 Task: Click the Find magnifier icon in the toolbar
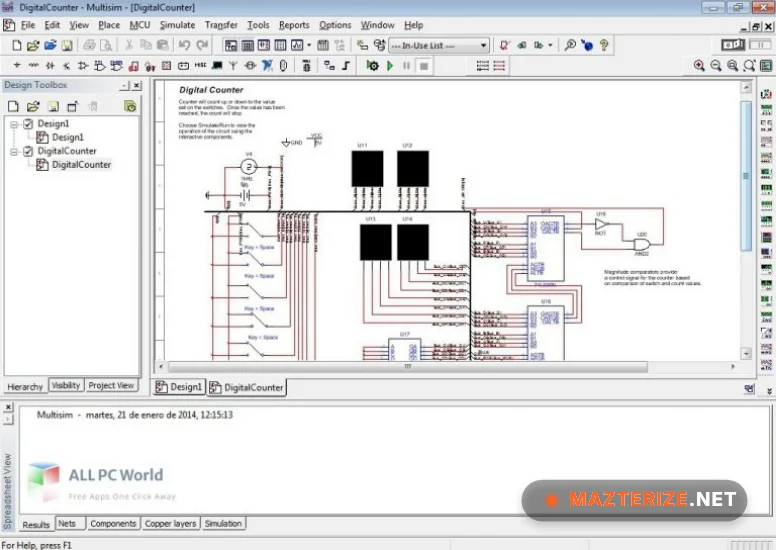[x=570, y=46]
